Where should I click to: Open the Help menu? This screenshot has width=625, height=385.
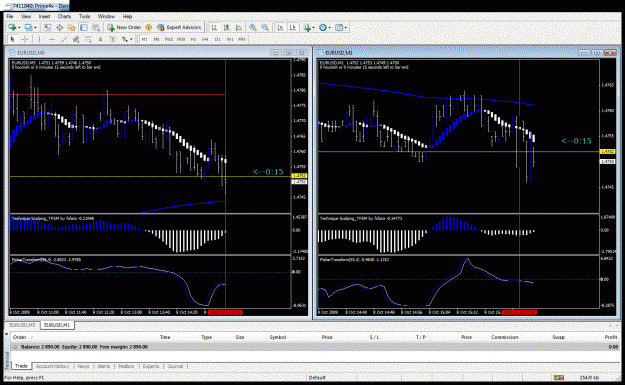[127, 16]
